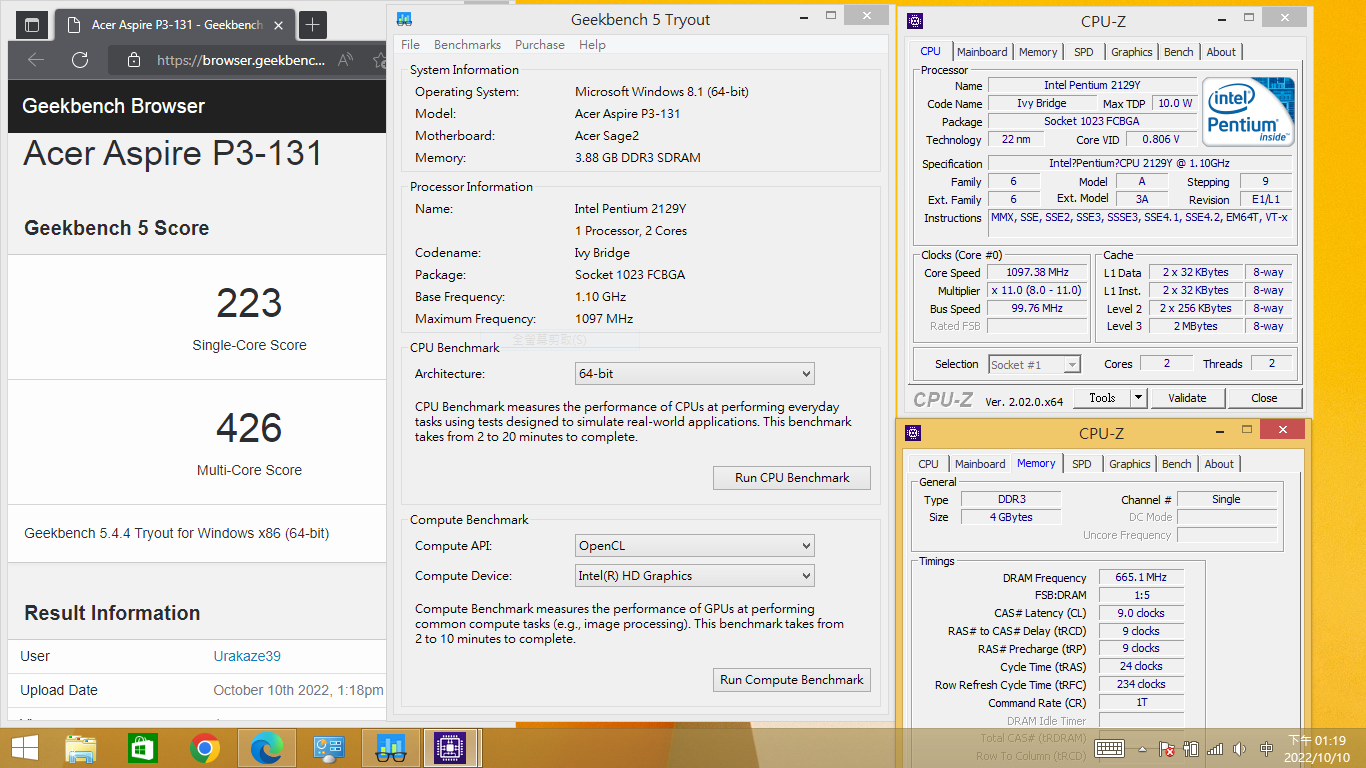Switch to Bench tab in top CPU-Z
This screenshot has height=768, width=1366.
tap(1179, 52)
